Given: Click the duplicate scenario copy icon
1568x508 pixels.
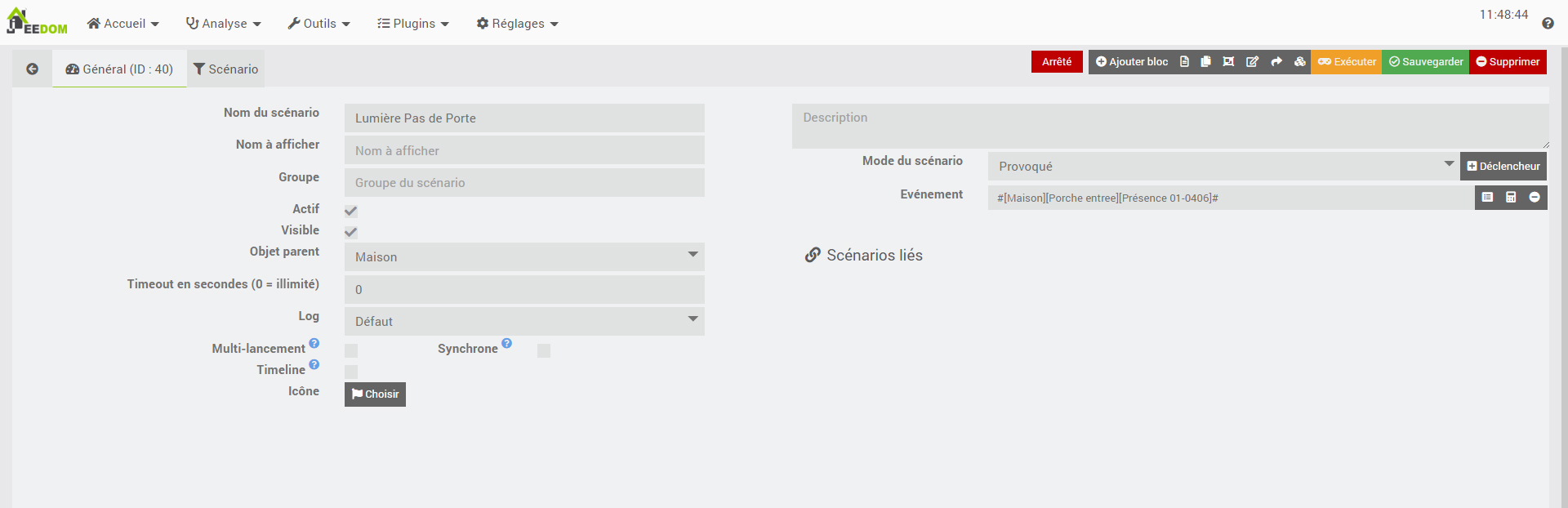Looking at the screenshot, I should point(1205,62).
